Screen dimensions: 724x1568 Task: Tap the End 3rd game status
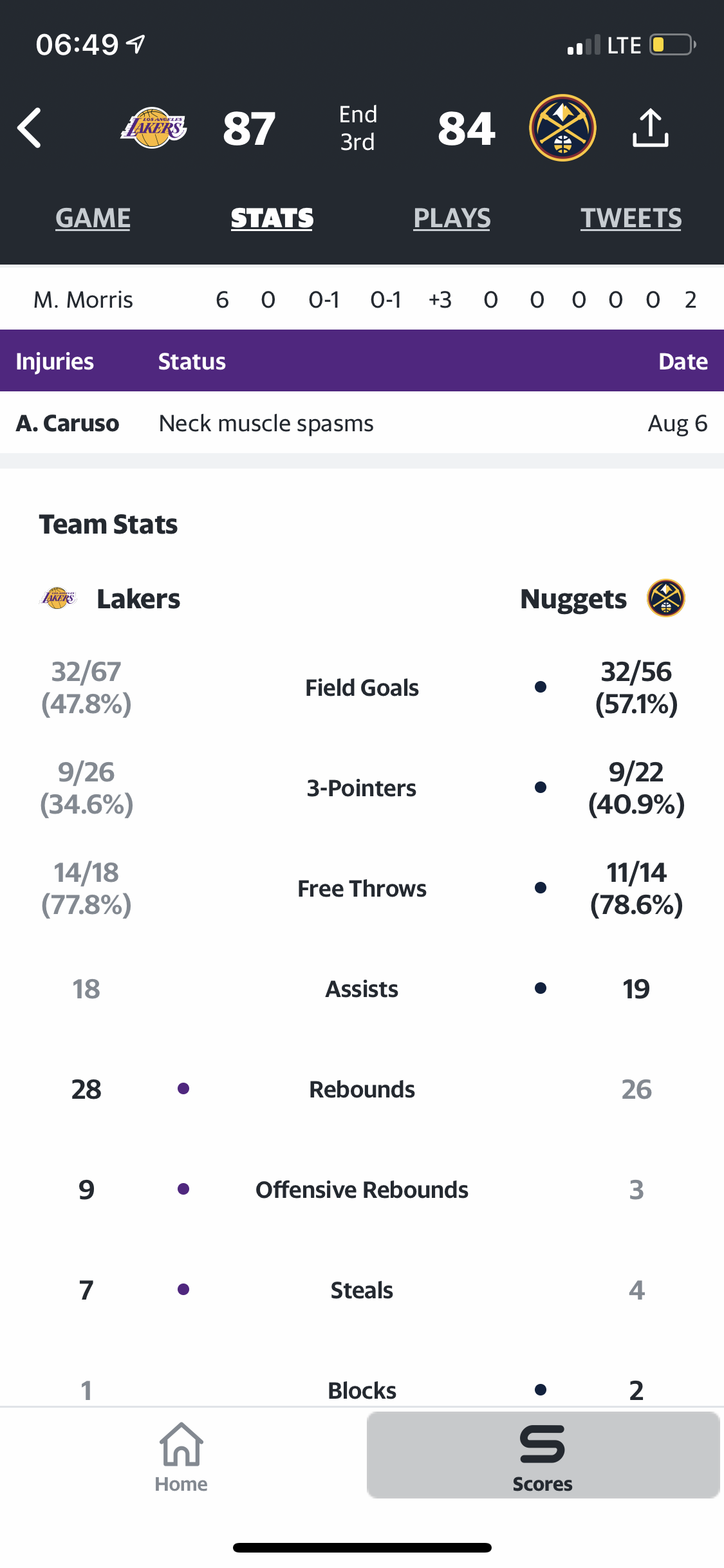(358, 128)
